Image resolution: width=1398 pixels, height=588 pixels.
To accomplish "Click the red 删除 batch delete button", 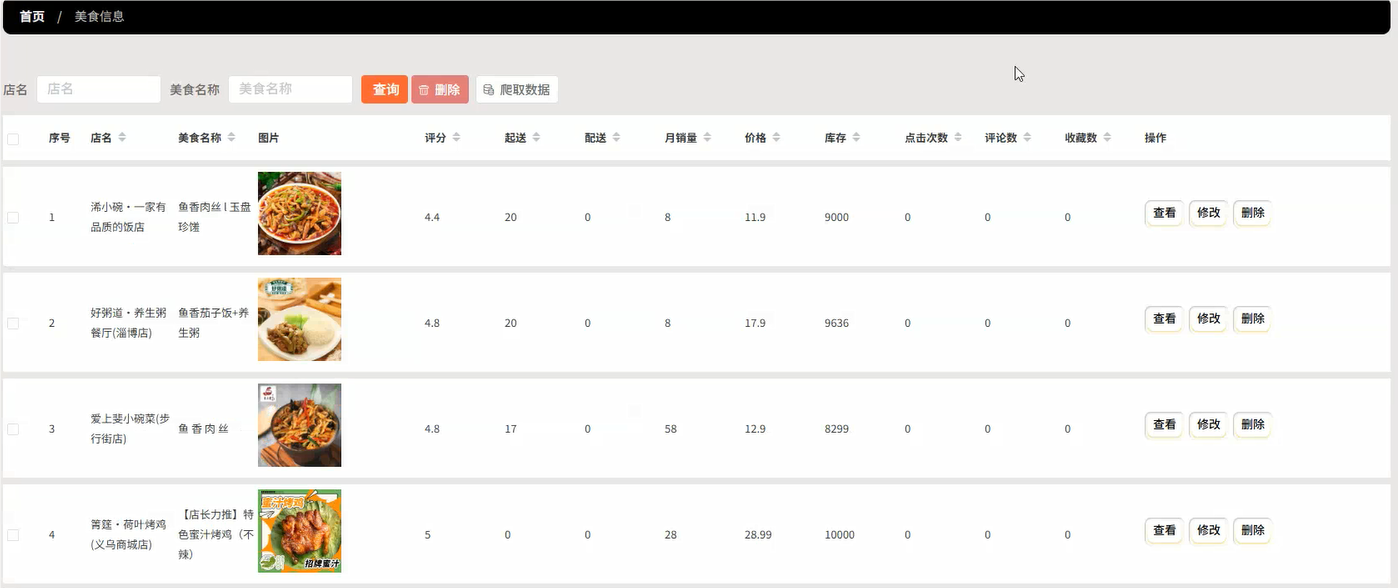I will click(440, 89).
